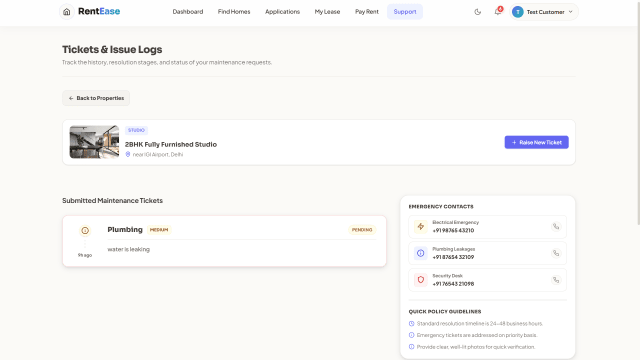Call the Plumbing Leakages phone icon

click(x=556, y=253)
